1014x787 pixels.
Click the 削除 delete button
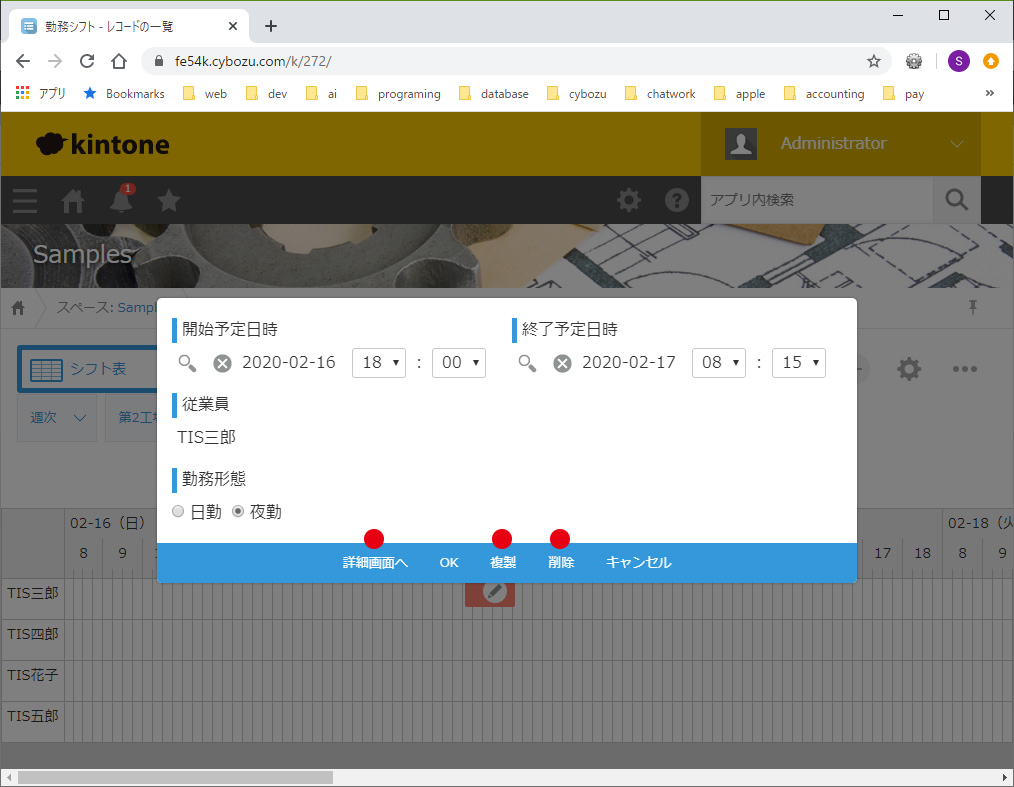click(561, 563)
